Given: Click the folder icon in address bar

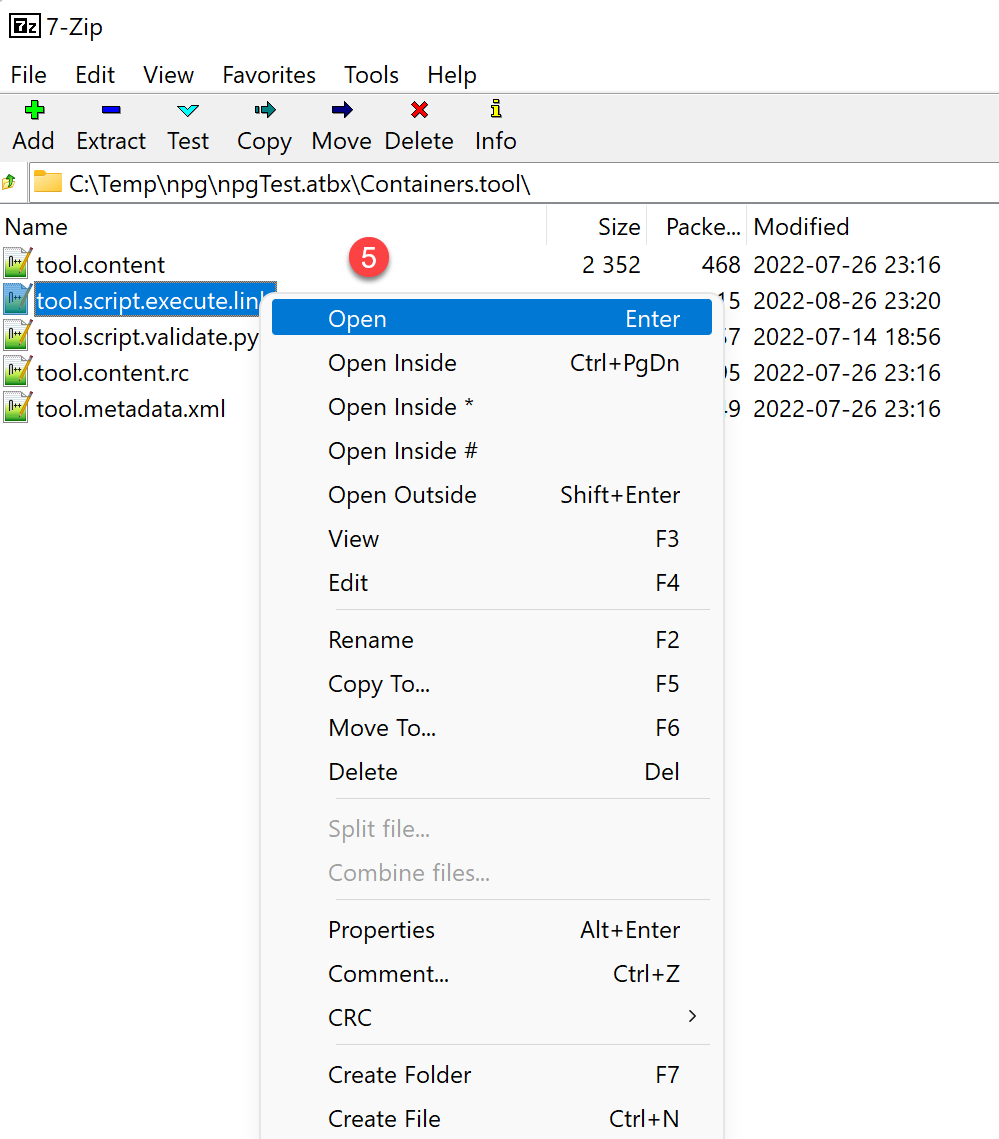Looking at the screenshot, I should point(48,182).
